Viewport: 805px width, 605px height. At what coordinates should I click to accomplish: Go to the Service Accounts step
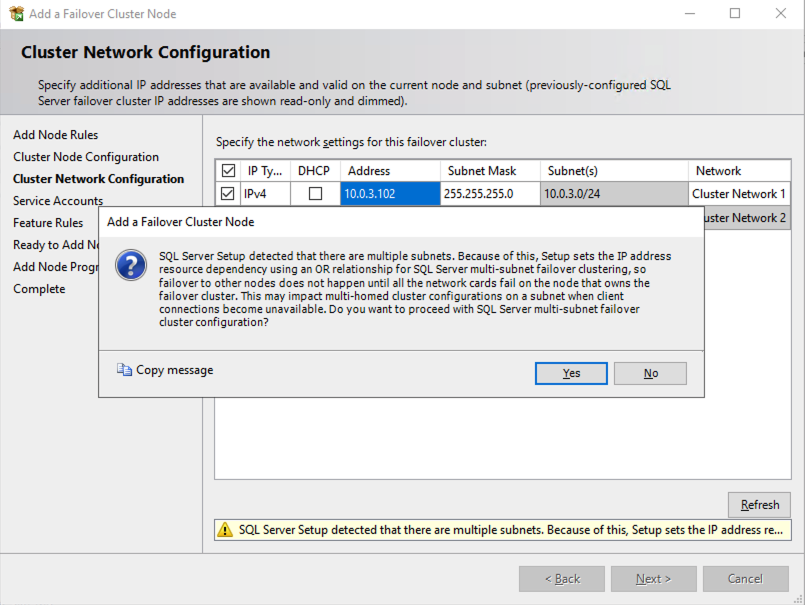point(58,201)
